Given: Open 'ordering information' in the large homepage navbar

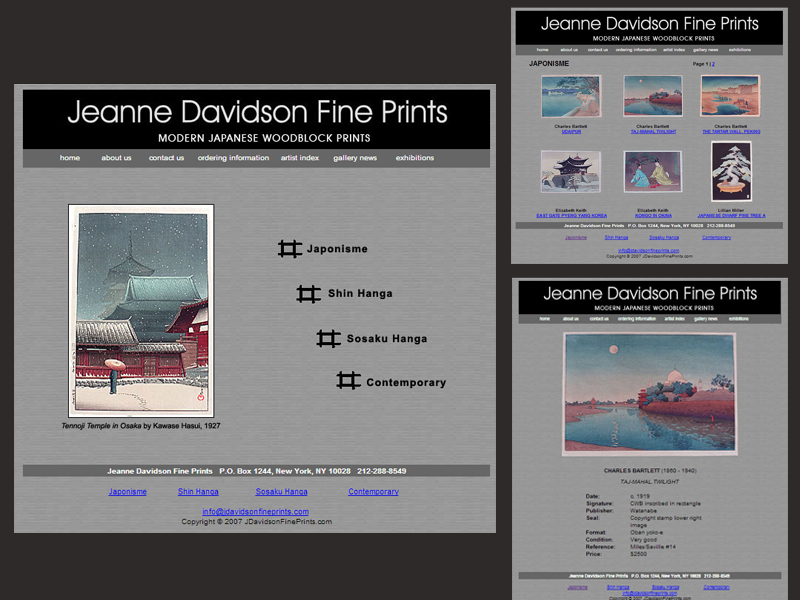Looking at the screenshot, I should coord(233,158).
